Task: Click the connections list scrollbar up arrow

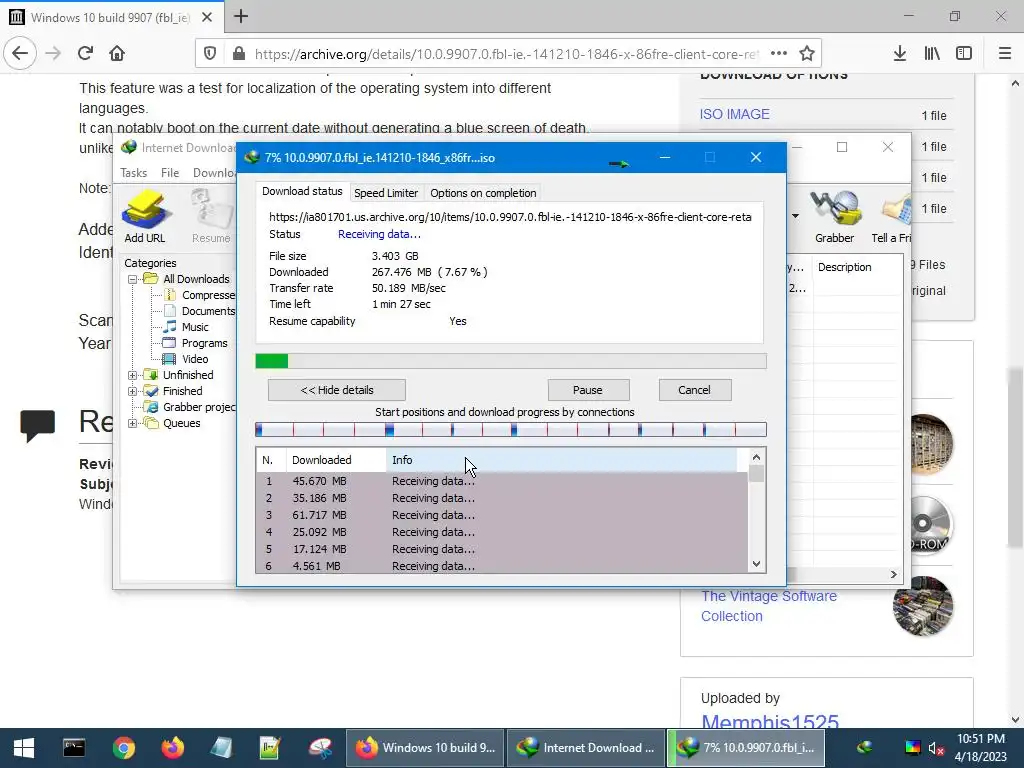Action: click(x=756, y=458)
